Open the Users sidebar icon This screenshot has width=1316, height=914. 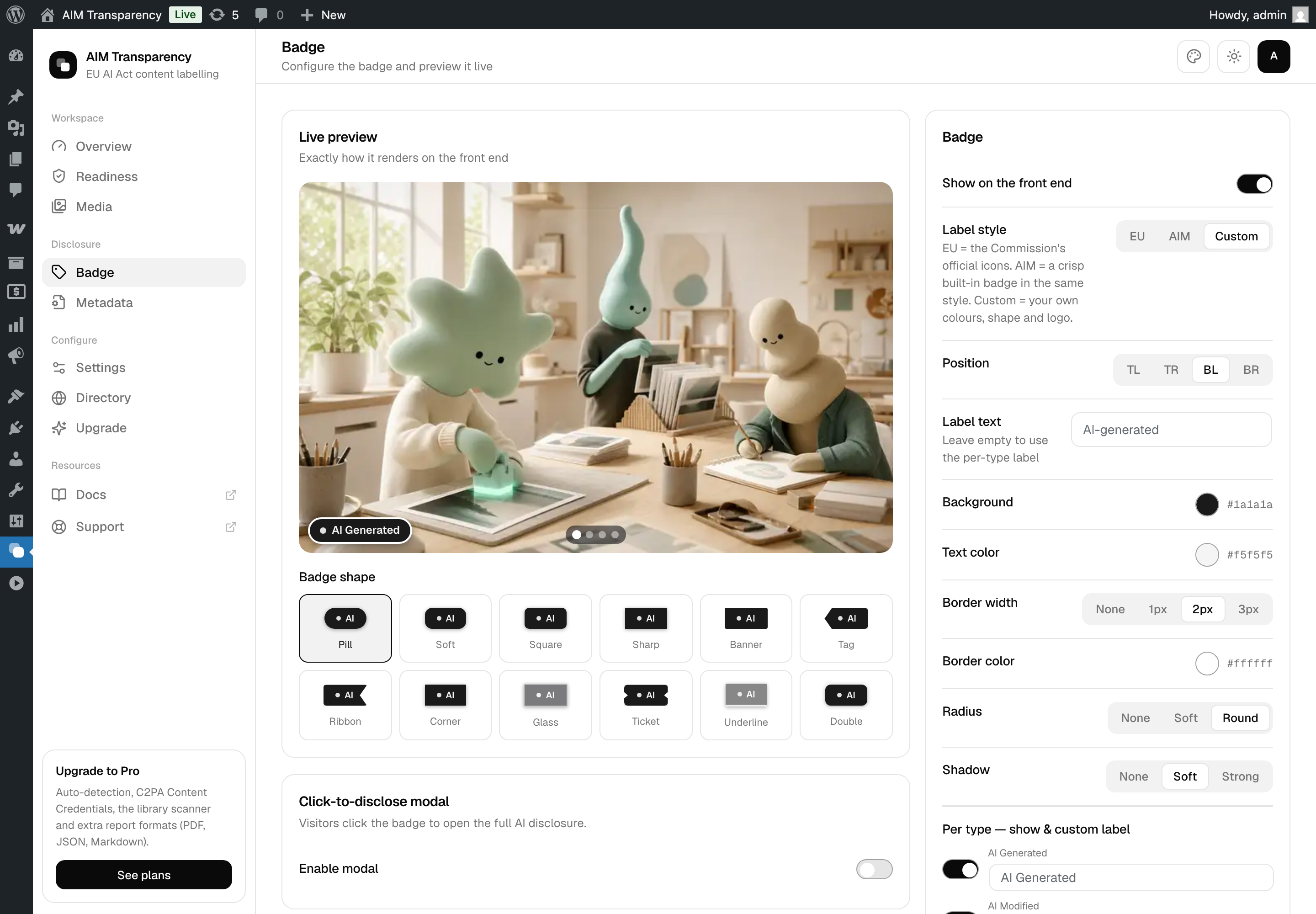coord(16,458)
